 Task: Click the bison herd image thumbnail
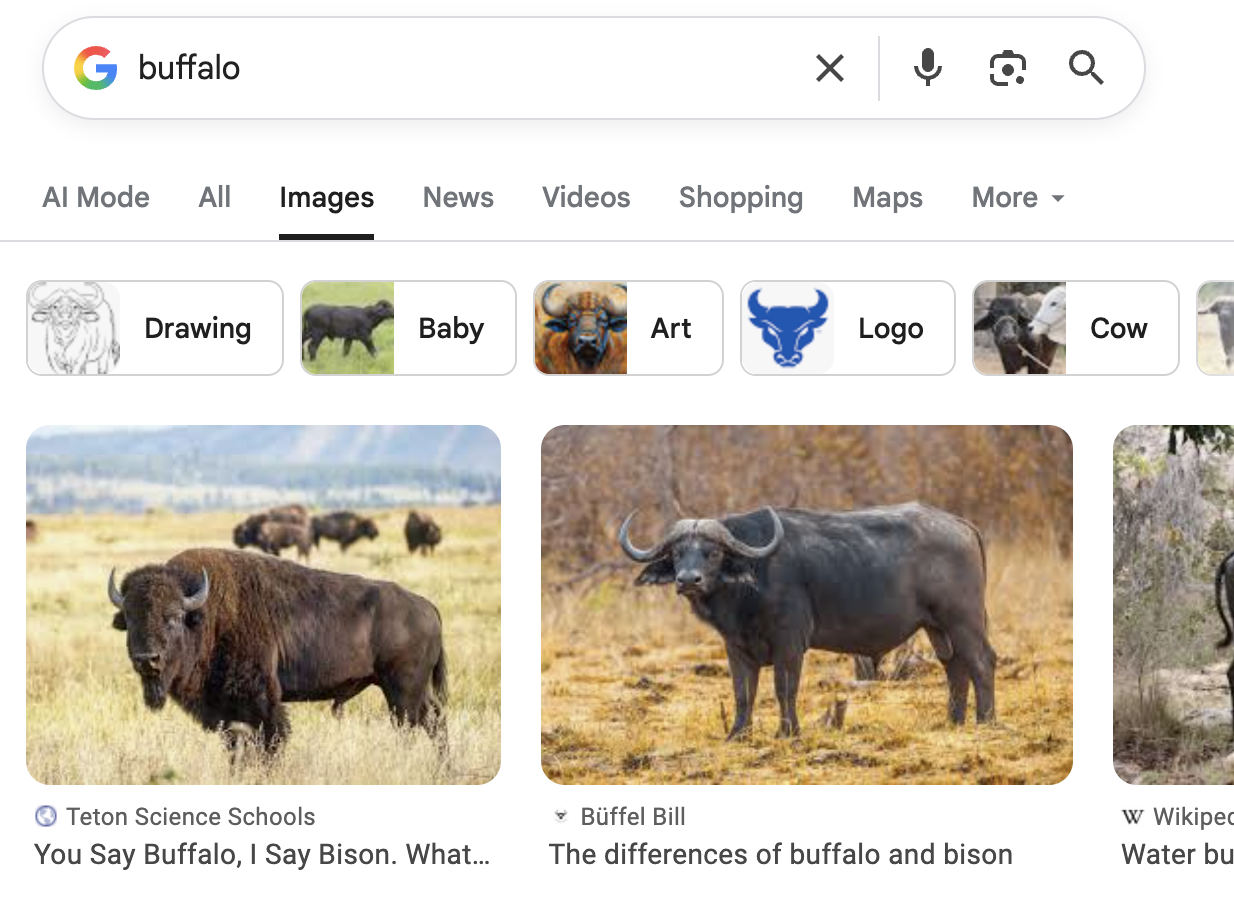263,604
